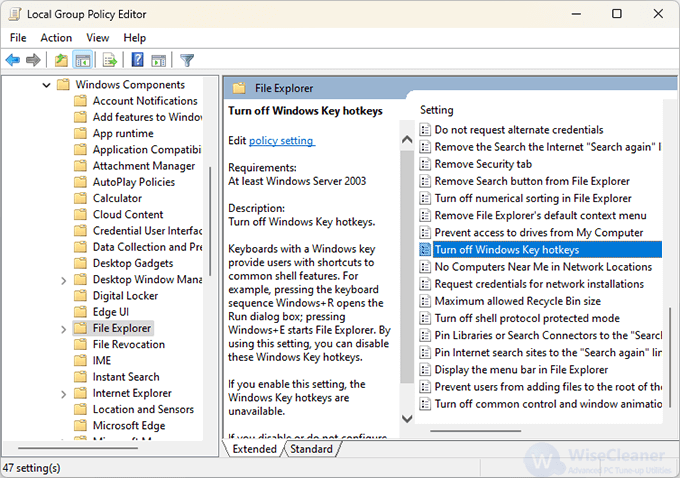Switch to the Standard tab
The width and height of the screenshot is (680, 478).
(311, 449)
